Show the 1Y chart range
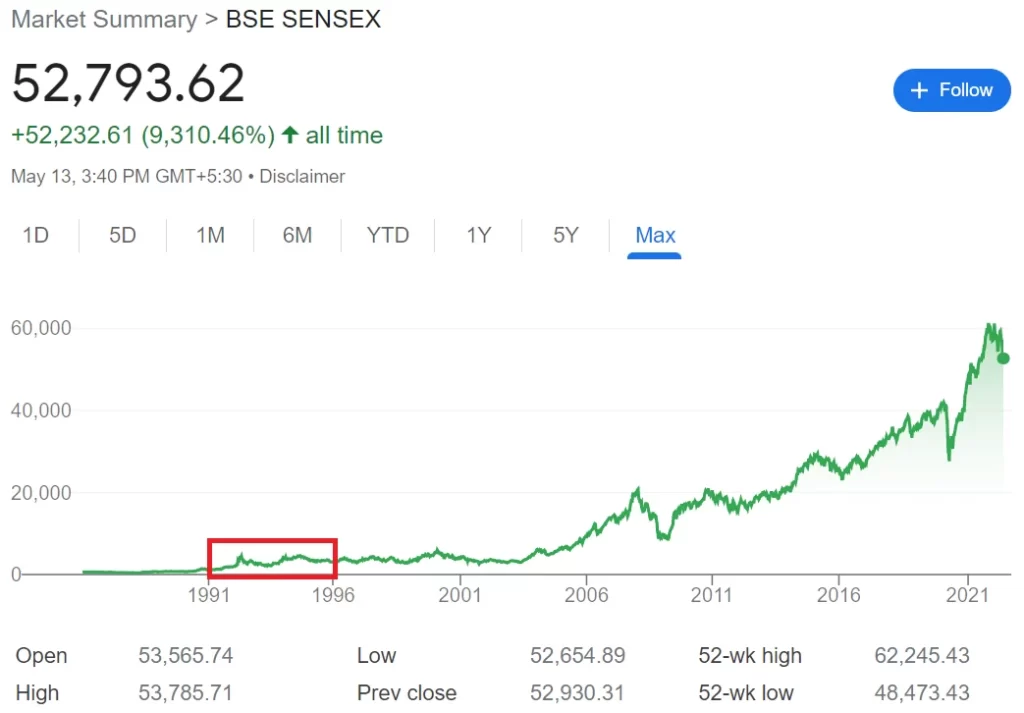 [x=478, y=235]
